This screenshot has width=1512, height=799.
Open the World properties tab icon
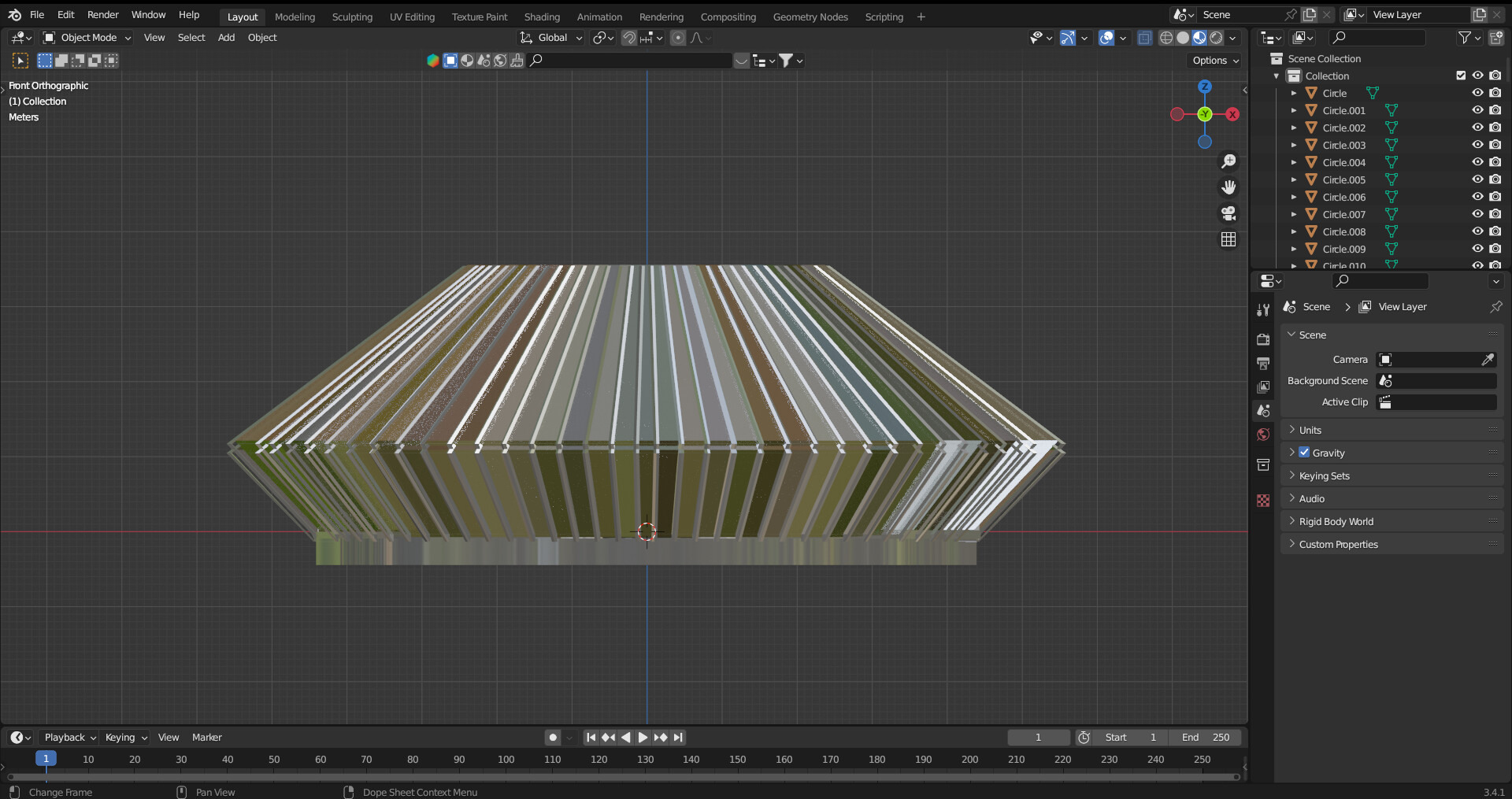point(1263,435)
